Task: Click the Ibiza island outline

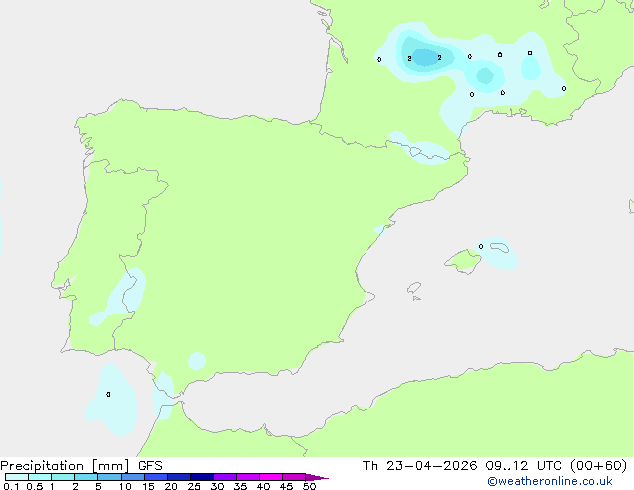Action: (414, 288)
